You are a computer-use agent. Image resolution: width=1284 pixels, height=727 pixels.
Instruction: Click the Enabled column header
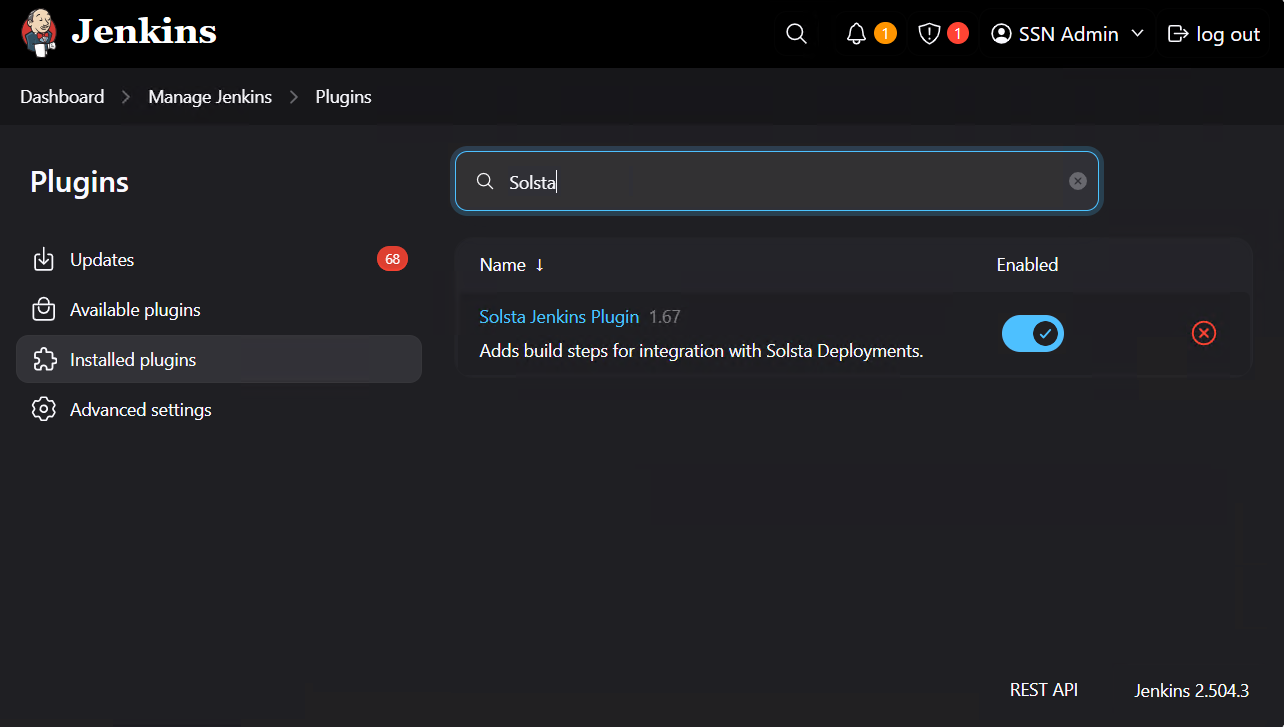1027,265
